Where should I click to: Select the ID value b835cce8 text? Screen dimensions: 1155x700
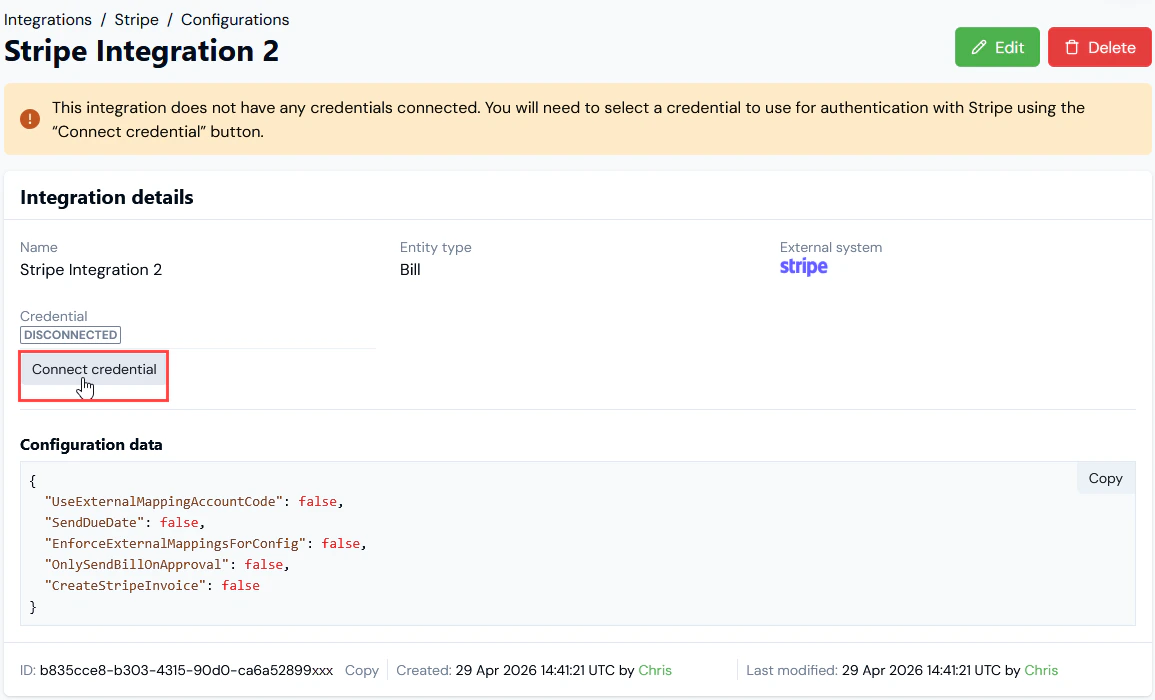pyautogui.click(x=186, y=671)
